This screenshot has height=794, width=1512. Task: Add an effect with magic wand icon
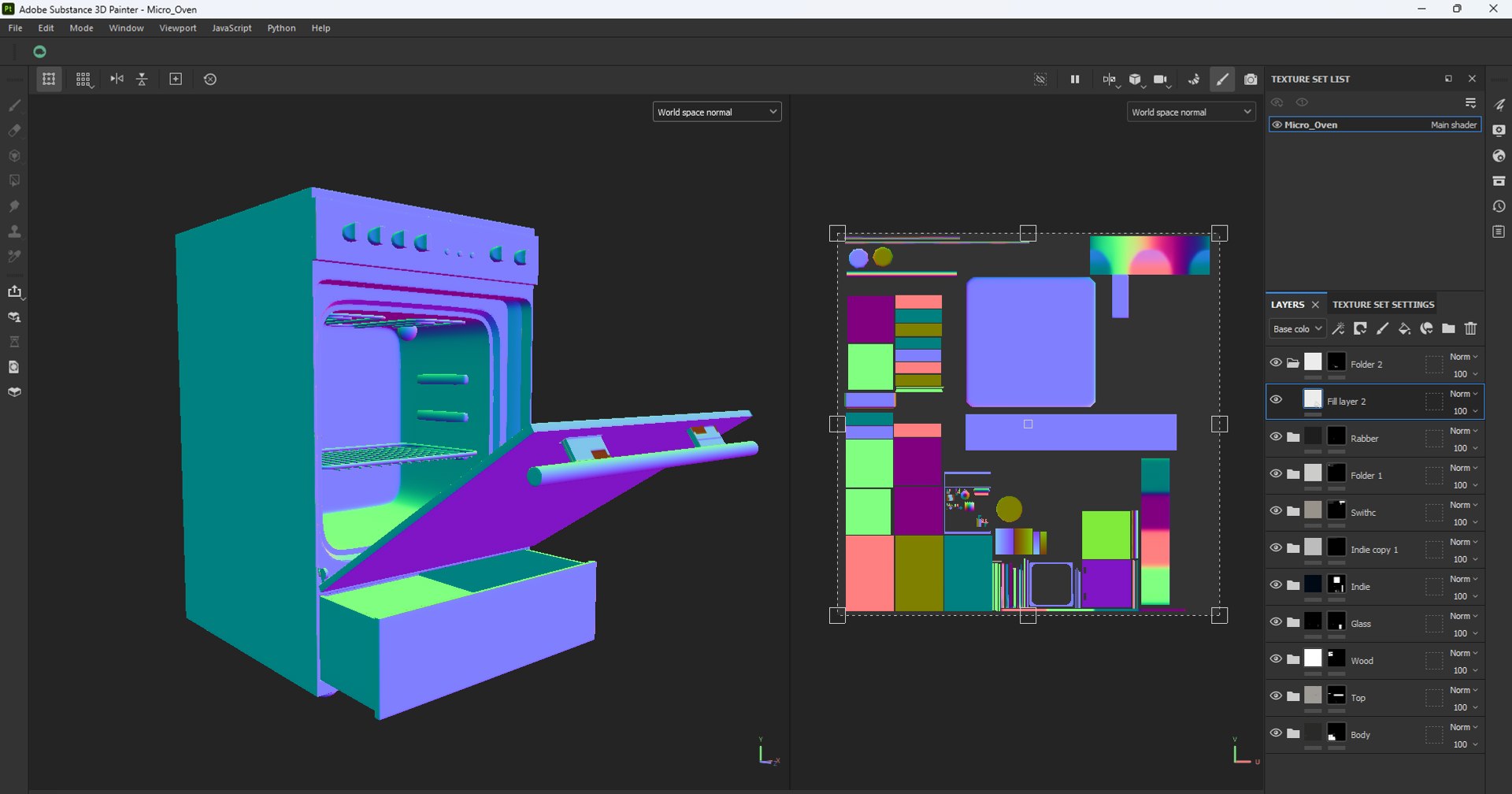coord(1338,328)
